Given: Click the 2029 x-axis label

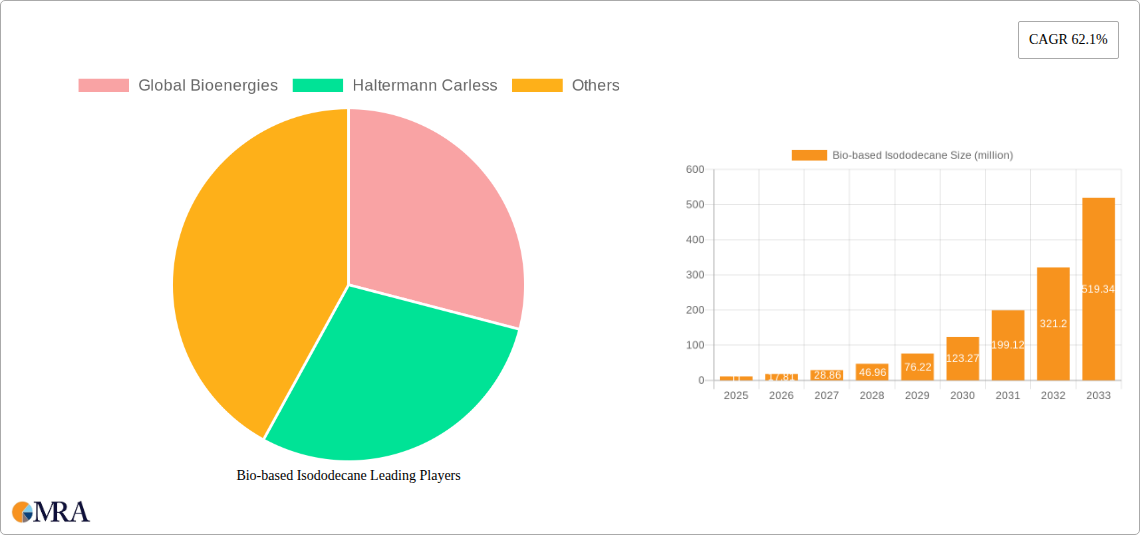Looking at the screenshot, I should pos(918,395).
